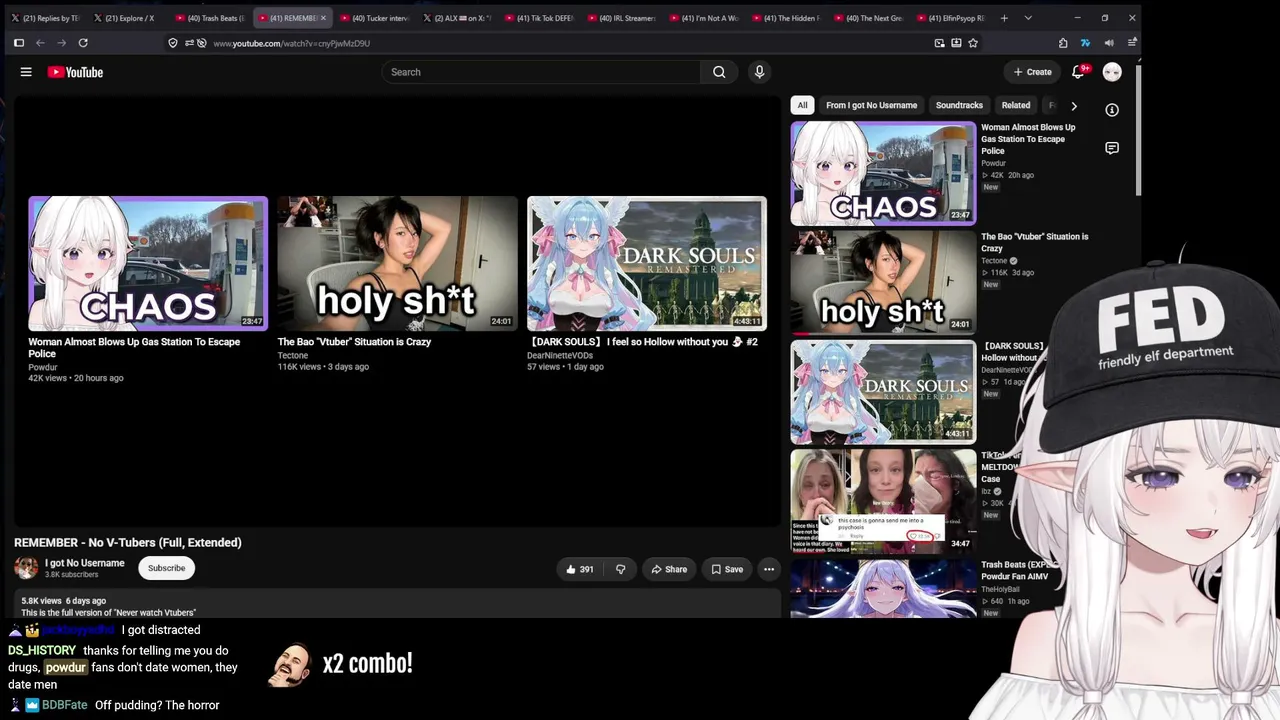1280x720 pixels.
Task: Click the Share button
Action: click(668, 569)
